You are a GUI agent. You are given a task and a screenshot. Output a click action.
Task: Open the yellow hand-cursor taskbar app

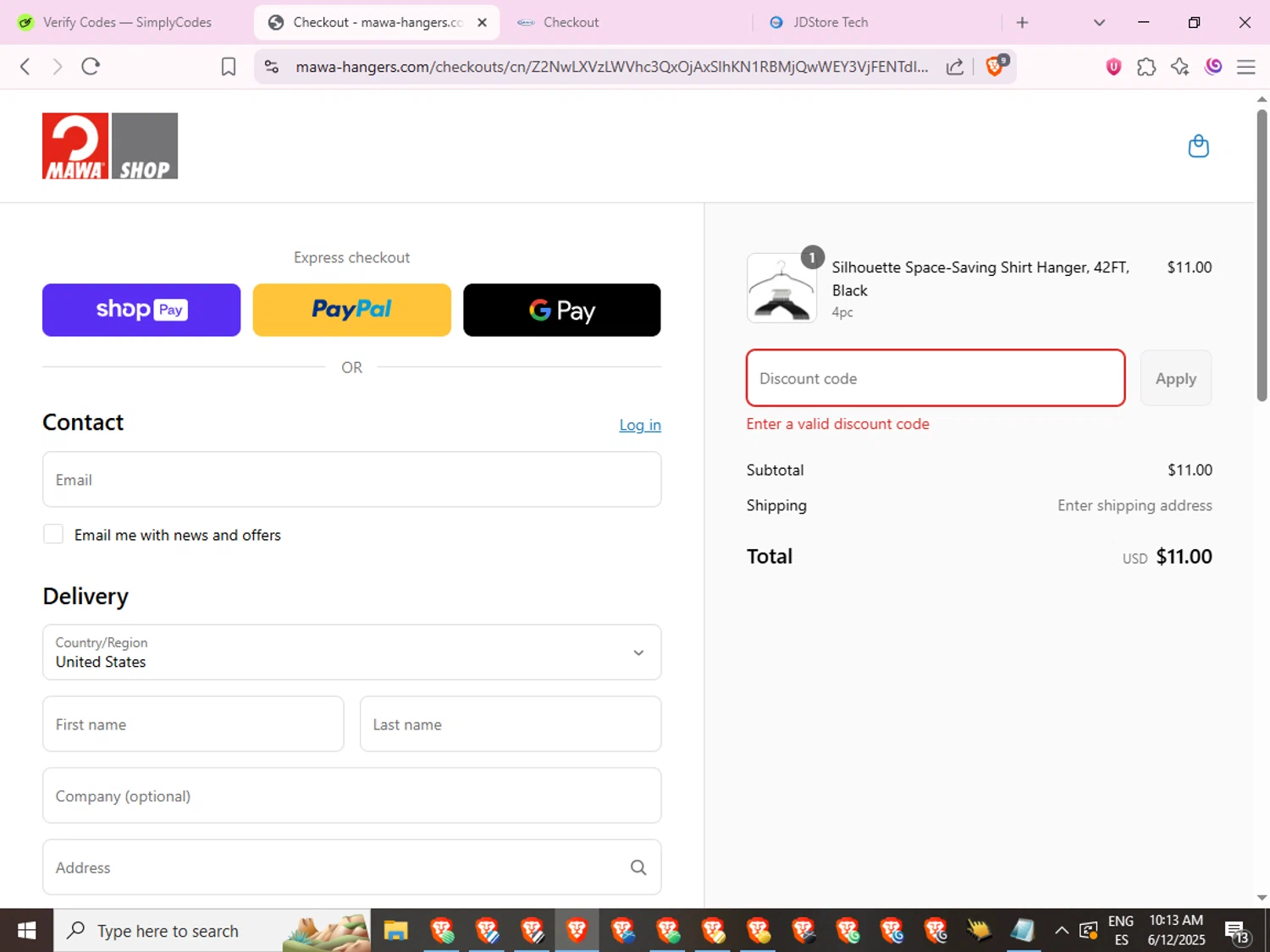pos(979,931)
